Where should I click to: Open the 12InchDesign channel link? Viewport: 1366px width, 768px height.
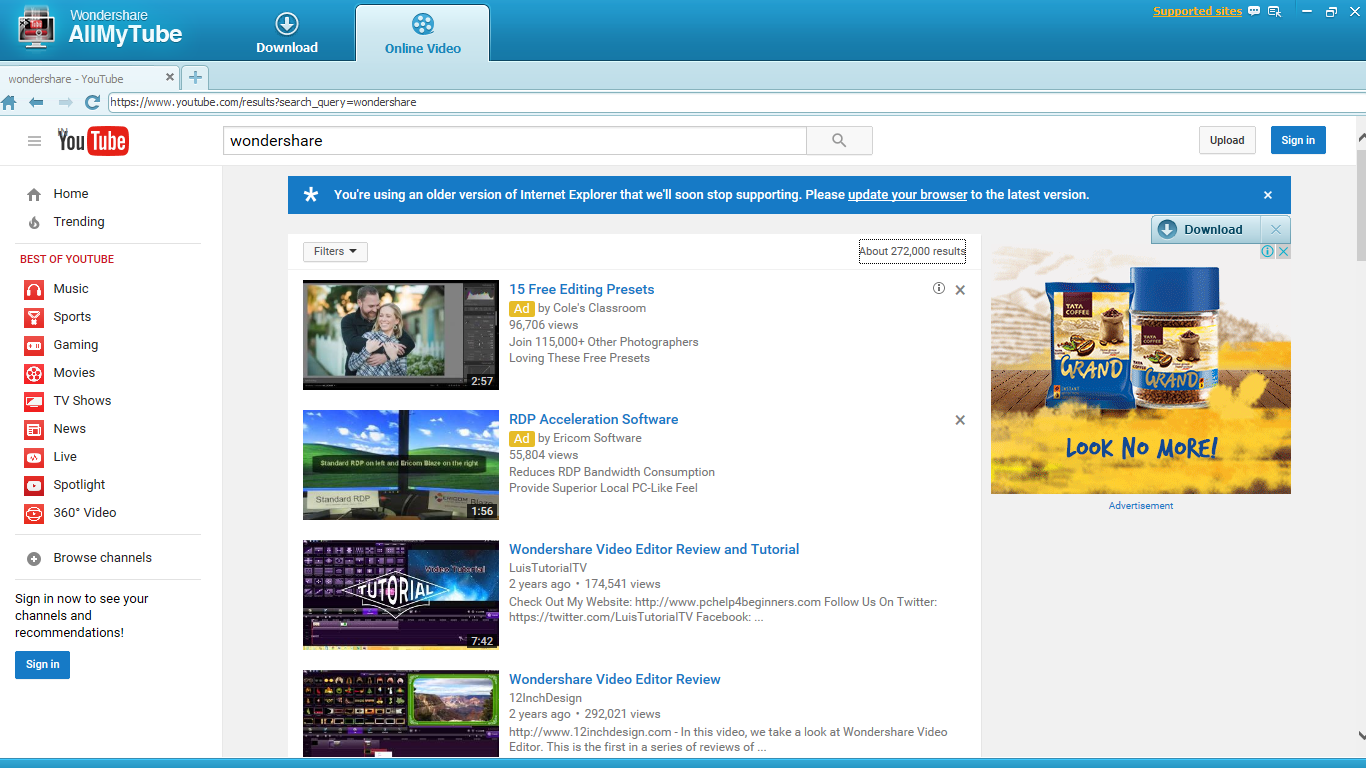click(x=545, y=698)
